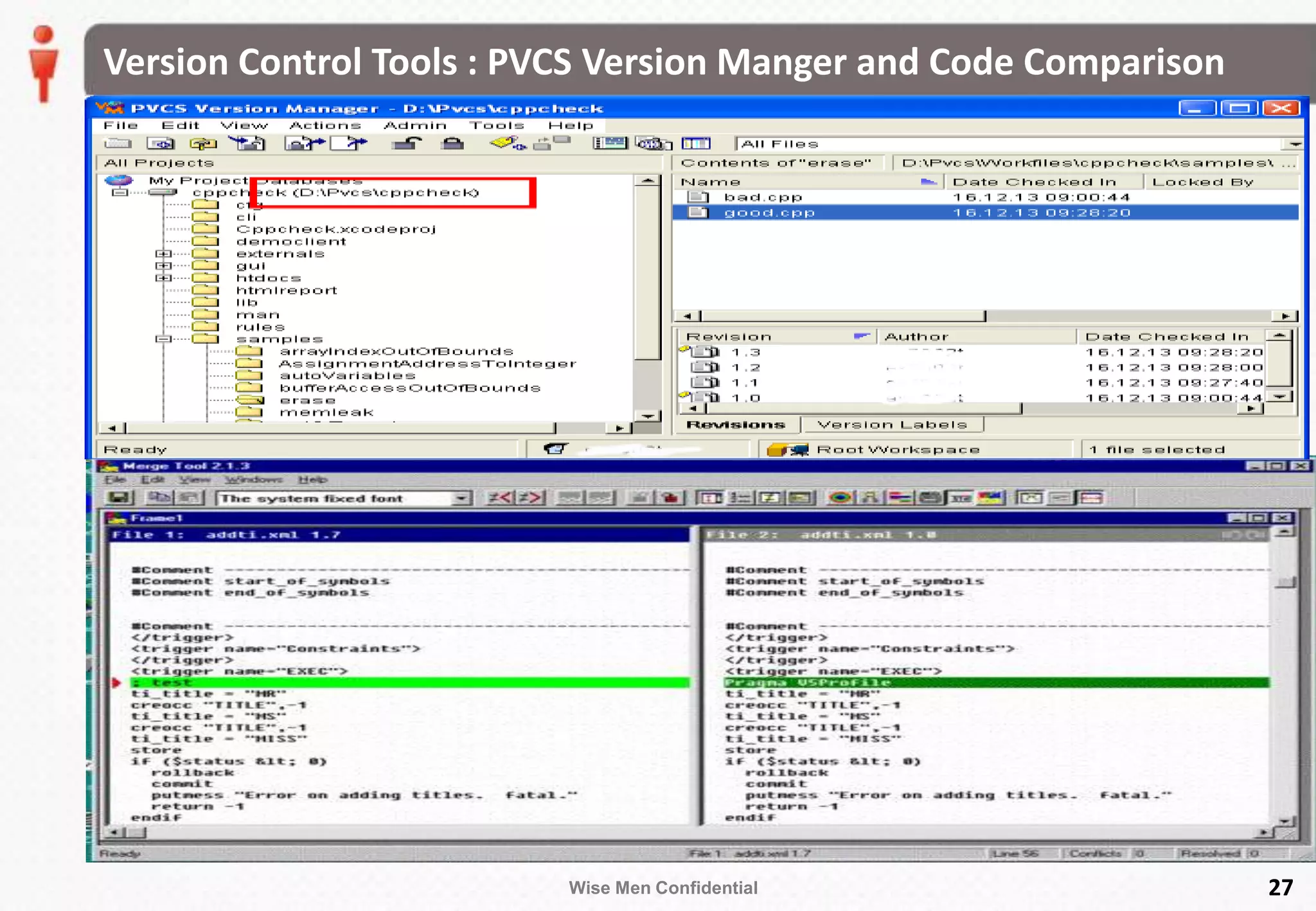Click the Show Differences toolbar icon
1316x911 pixels.
click(610, 143)
